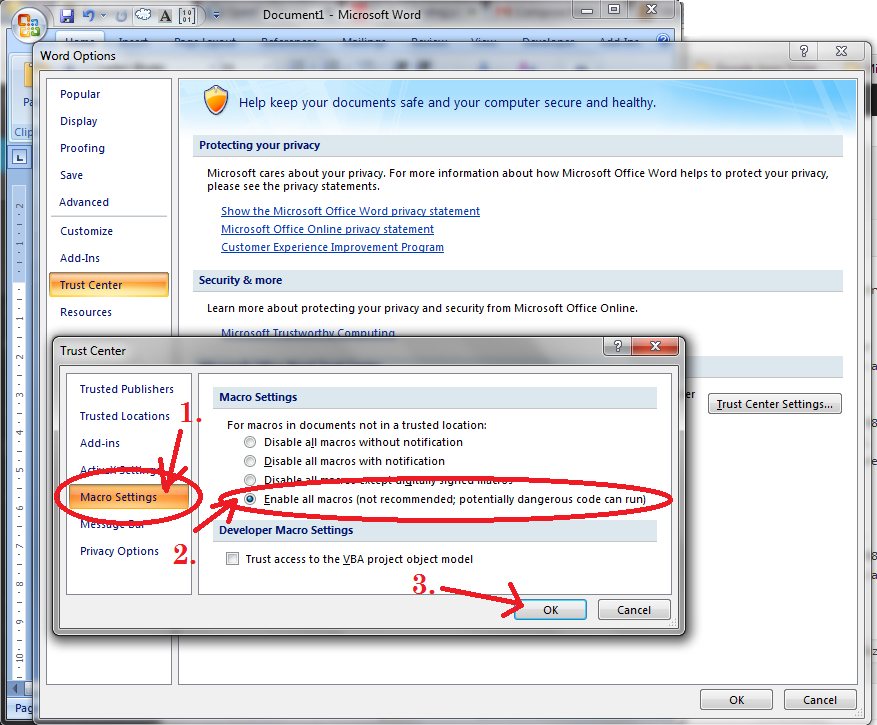Select Disable all macros except digitally signed
Image resolution: width=877 pixels, height=725 pixels.
pos(250,480)
